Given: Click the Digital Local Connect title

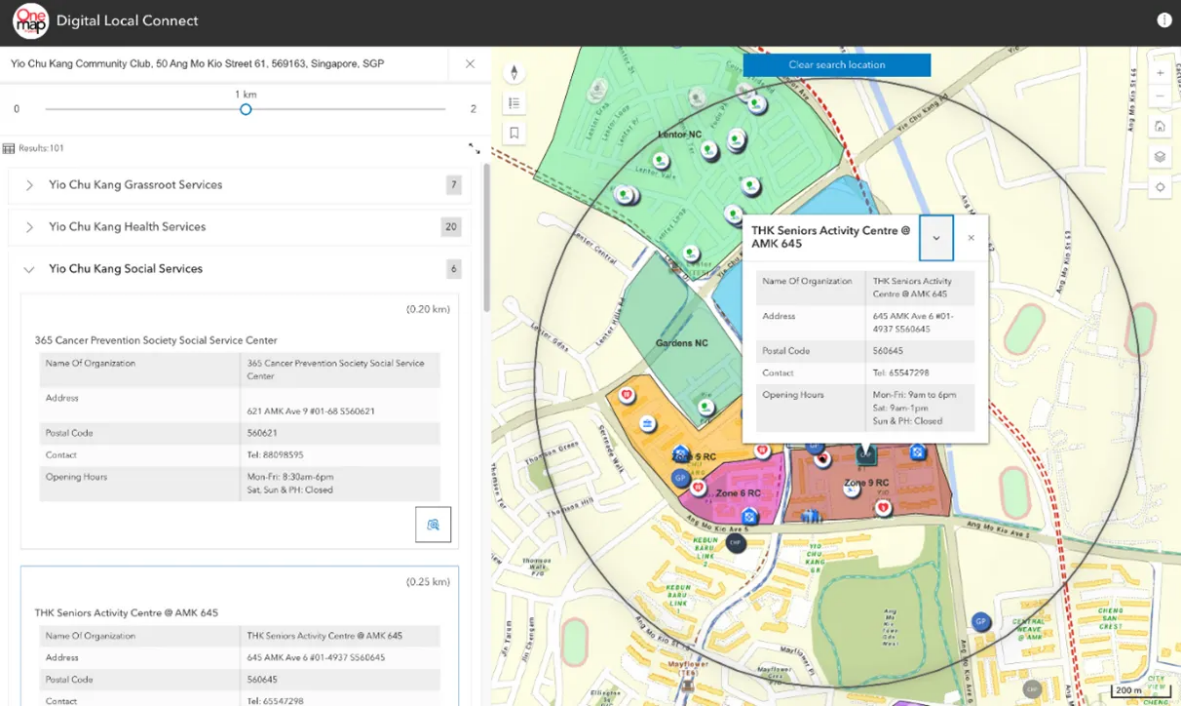Looking at the screenshot, I should (x=127, y=21).
